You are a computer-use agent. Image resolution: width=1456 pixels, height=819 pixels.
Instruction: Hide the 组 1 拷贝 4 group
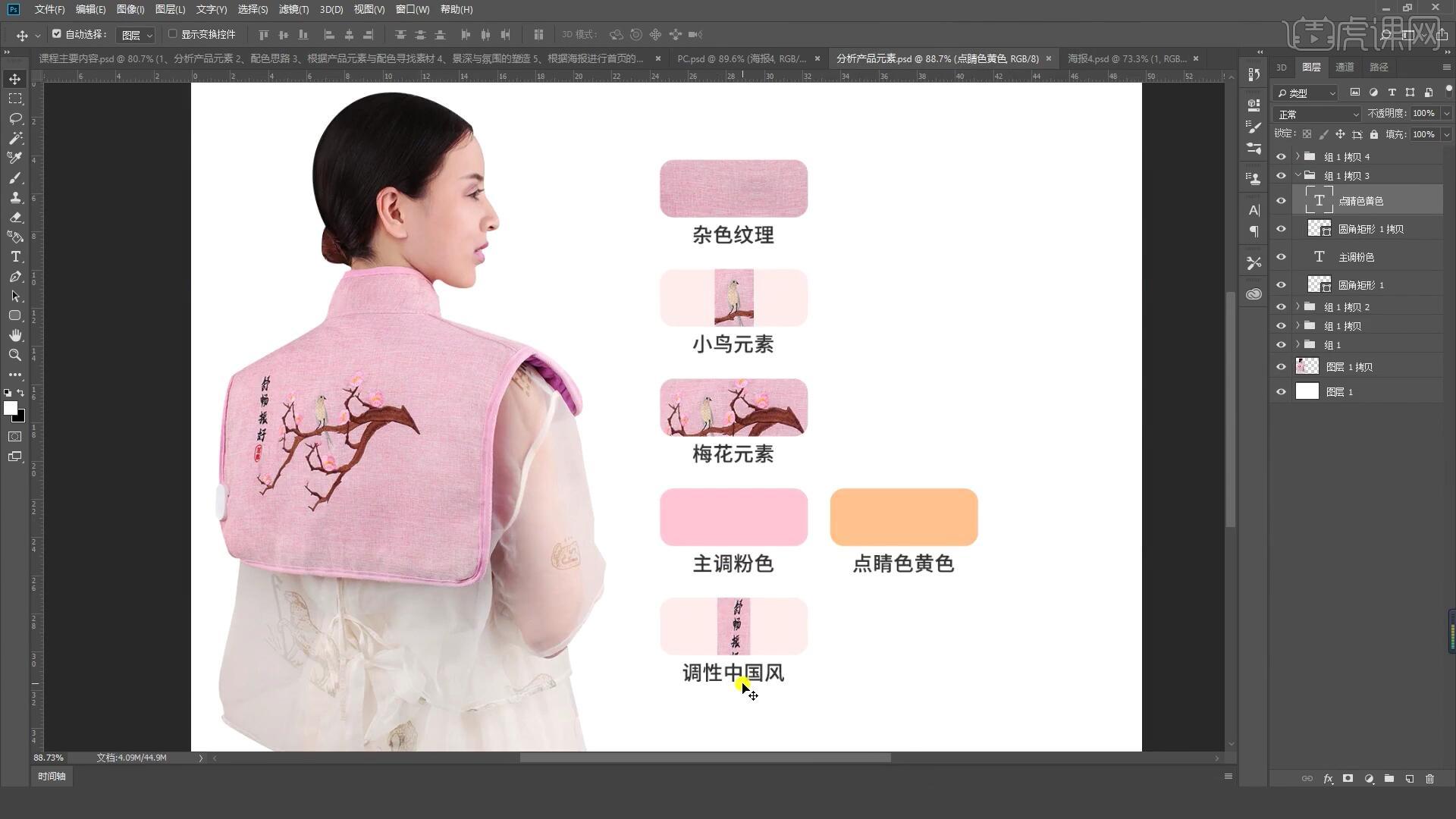(x=1282, y=157)
